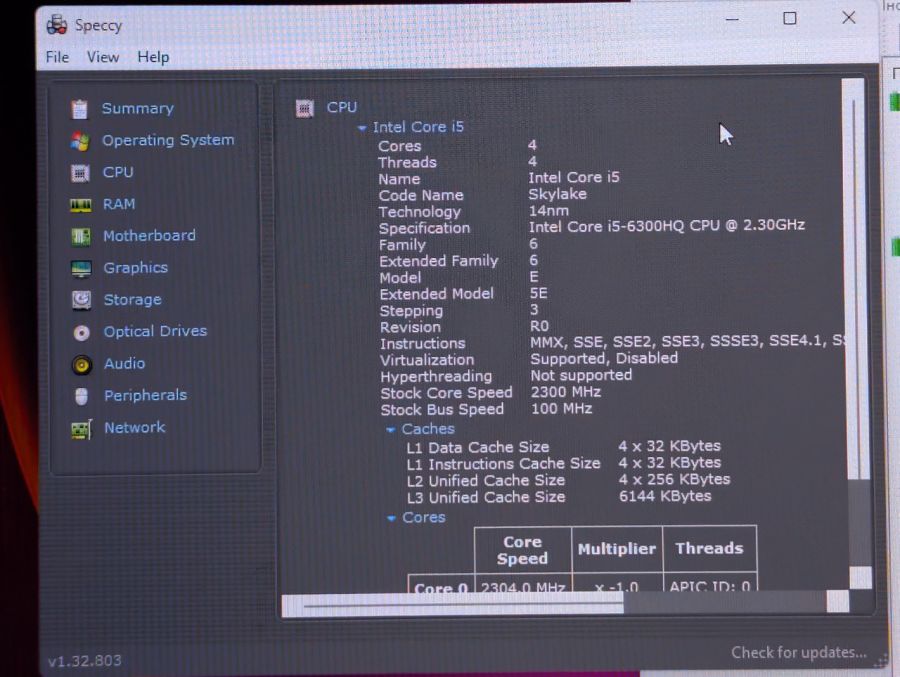The image size is (900, 677).
Task: Click the v1.32.803 version text
Action: click(x=84, y=661)
